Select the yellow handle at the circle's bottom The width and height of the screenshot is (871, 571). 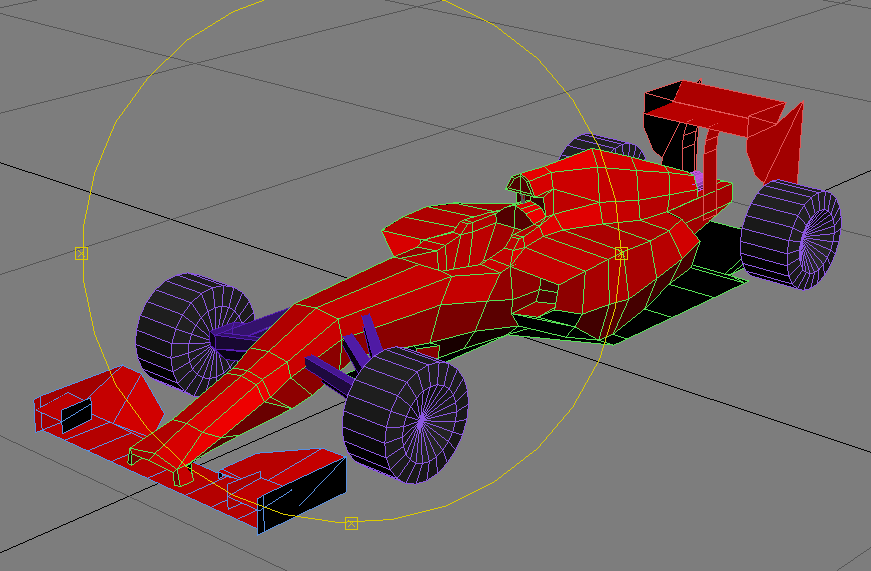[x=351, y=523]
